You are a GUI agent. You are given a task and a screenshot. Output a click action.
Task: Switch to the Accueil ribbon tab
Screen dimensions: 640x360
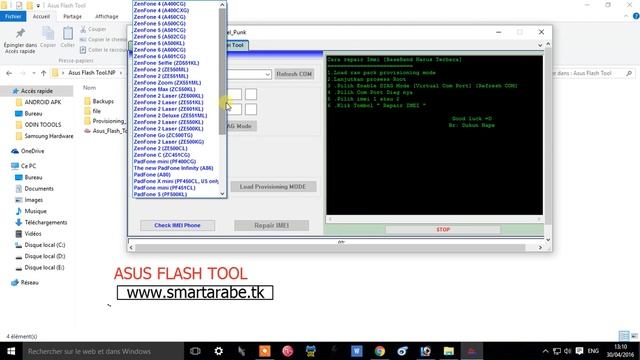click(x=41, y=16)
